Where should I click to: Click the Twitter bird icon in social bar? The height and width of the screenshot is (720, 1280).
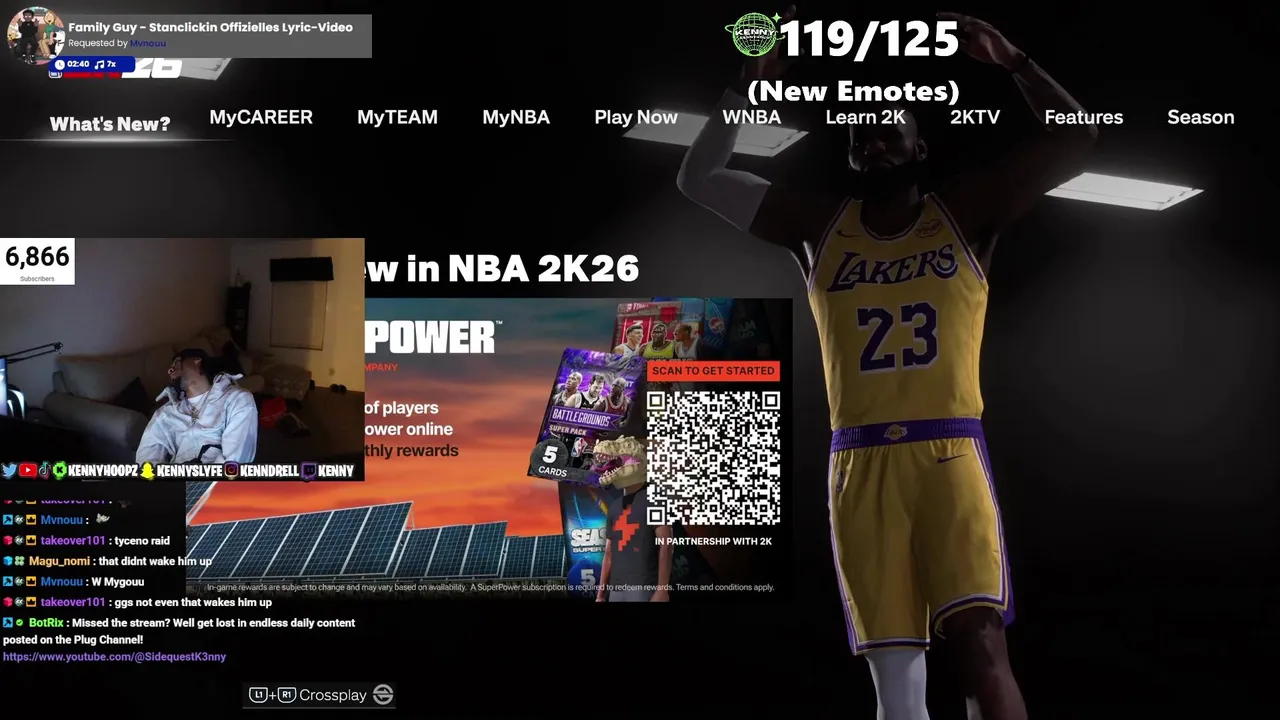(9, 470)
